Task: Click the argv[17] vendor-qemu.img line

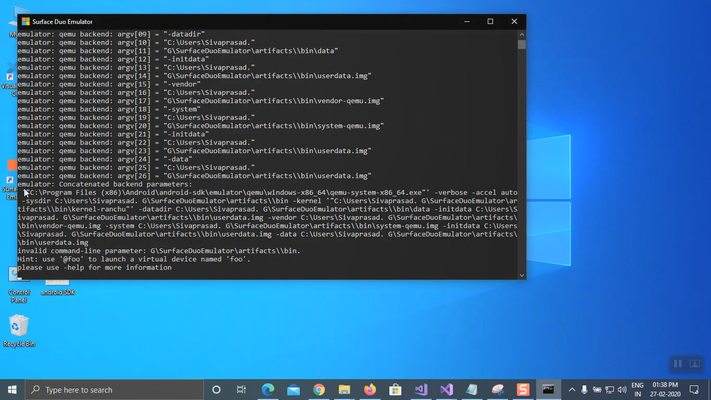Action: point(200,101)
